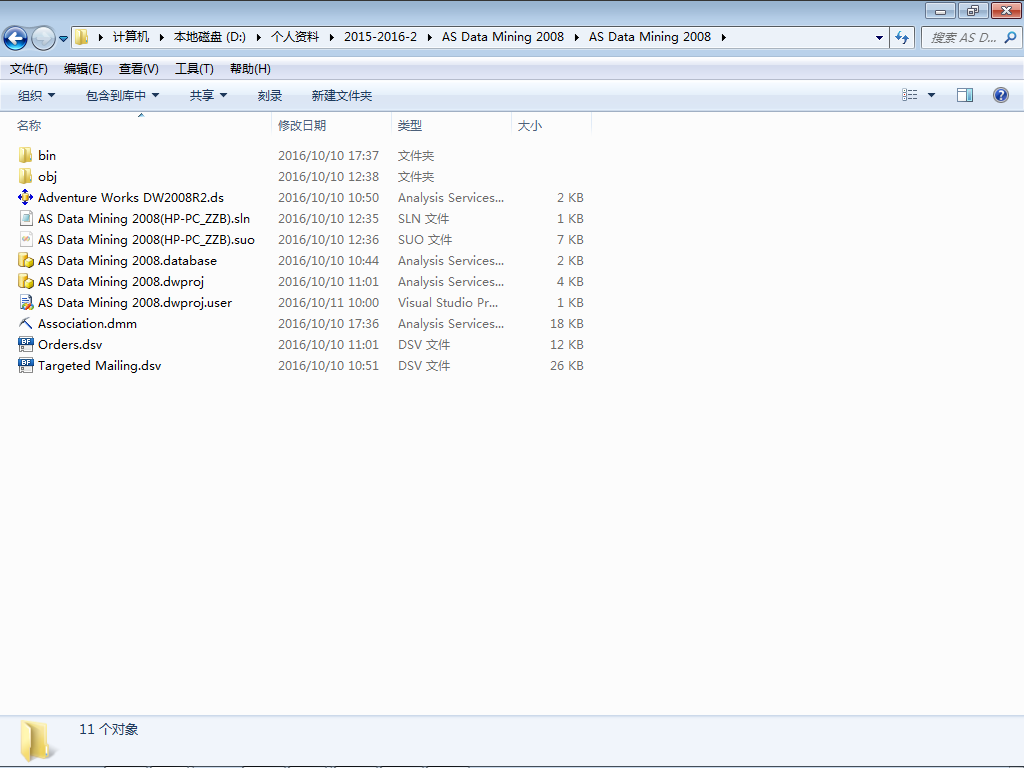Viewport: 1024px width, 768px height.
Task: Open the 查看(V) menu
Action: tap(138, 69)
